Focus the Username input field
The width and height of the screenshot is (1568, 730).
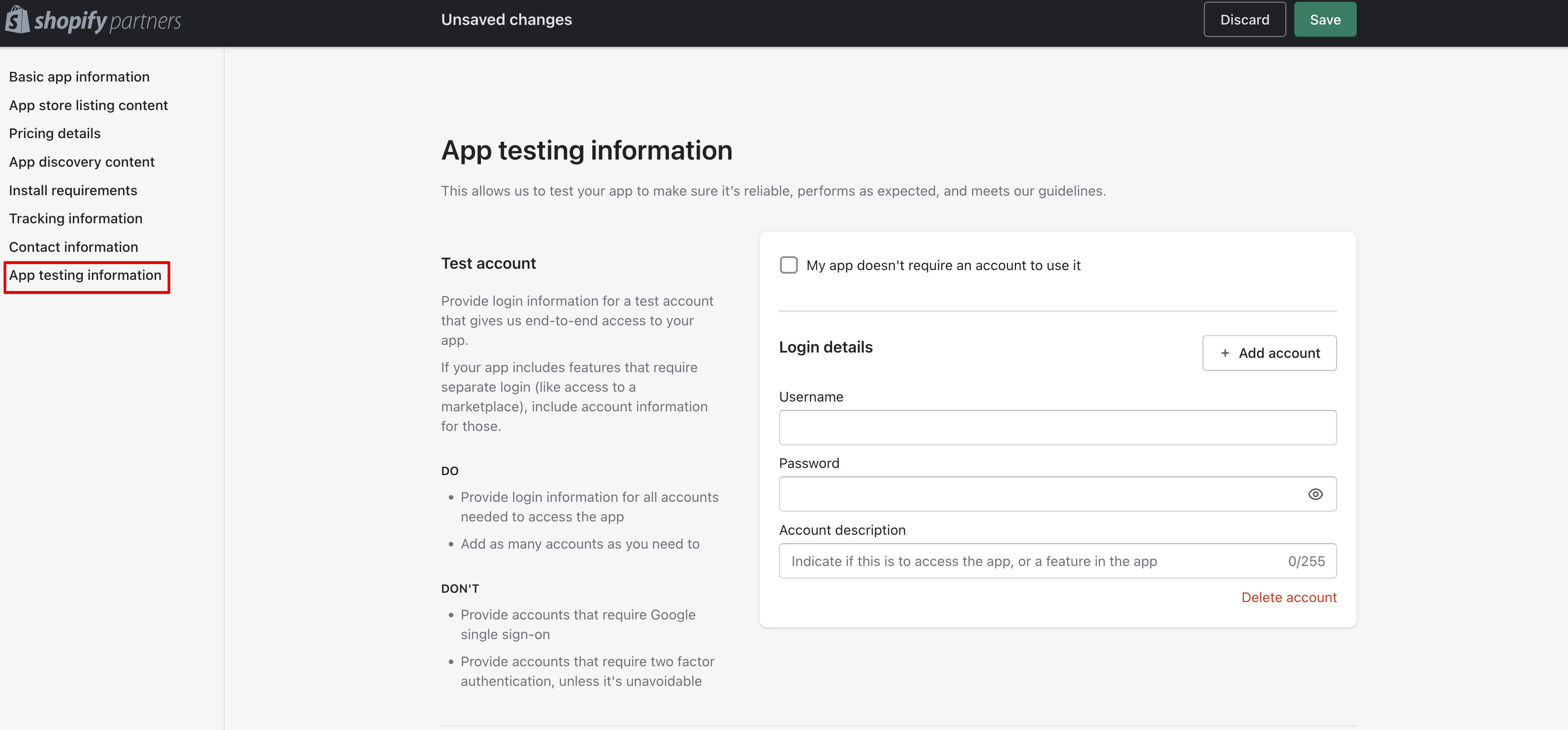pyautogui.click(x=1057, y=427)
